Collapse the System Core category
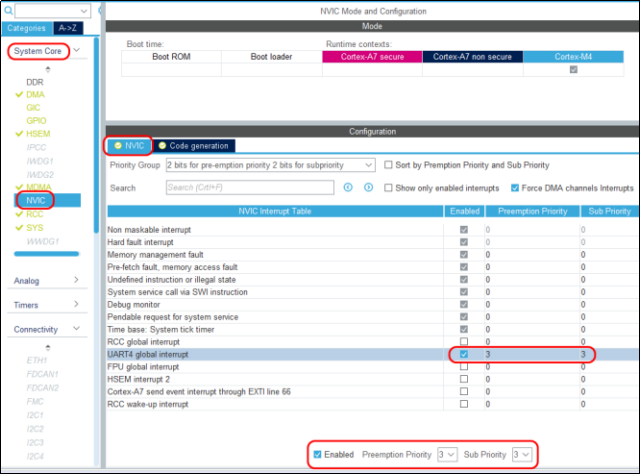The height and width of the screenshot is (475, 641). (x=76, y=50)
